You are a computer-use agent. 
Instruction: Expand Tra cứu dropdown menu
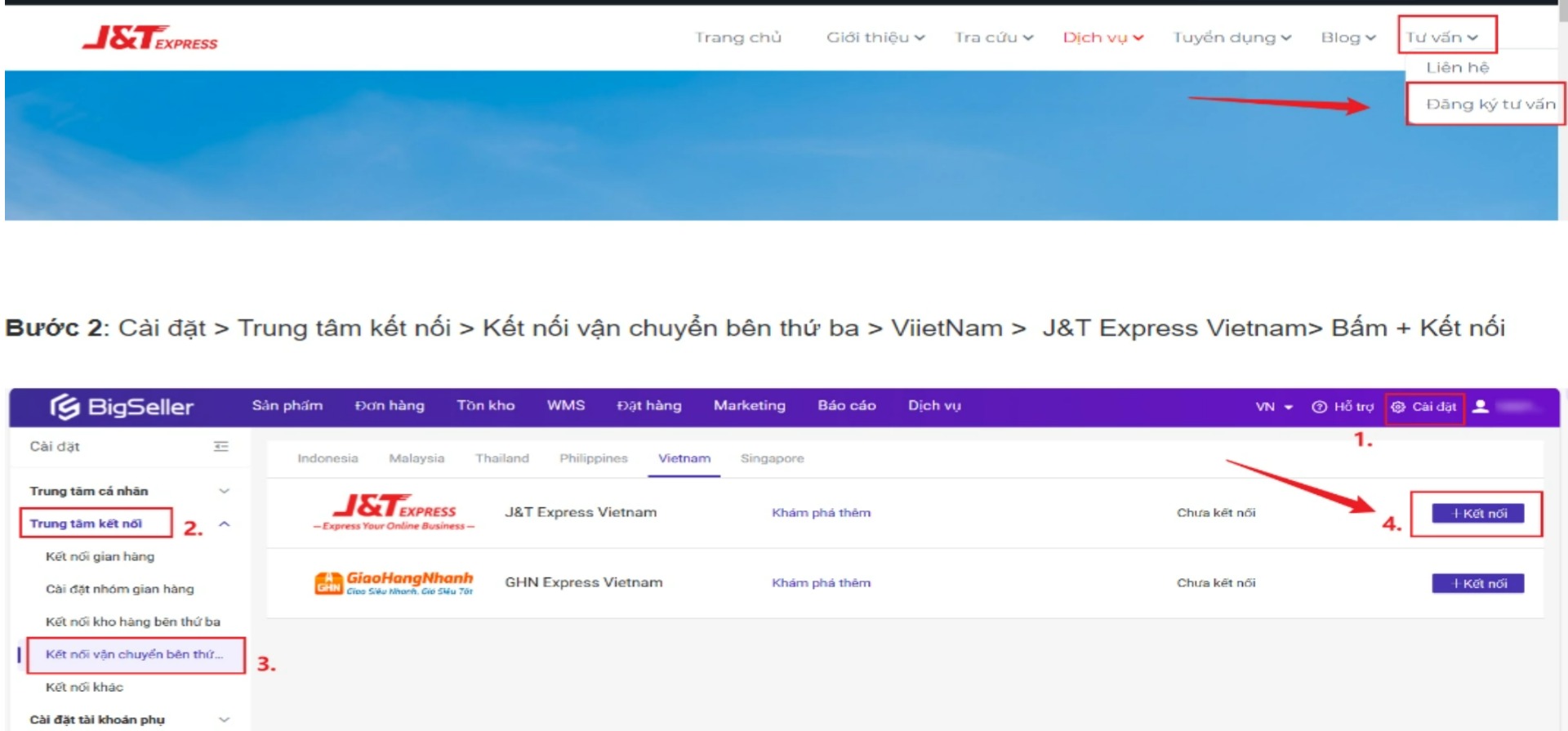click(x=994, y=38)
